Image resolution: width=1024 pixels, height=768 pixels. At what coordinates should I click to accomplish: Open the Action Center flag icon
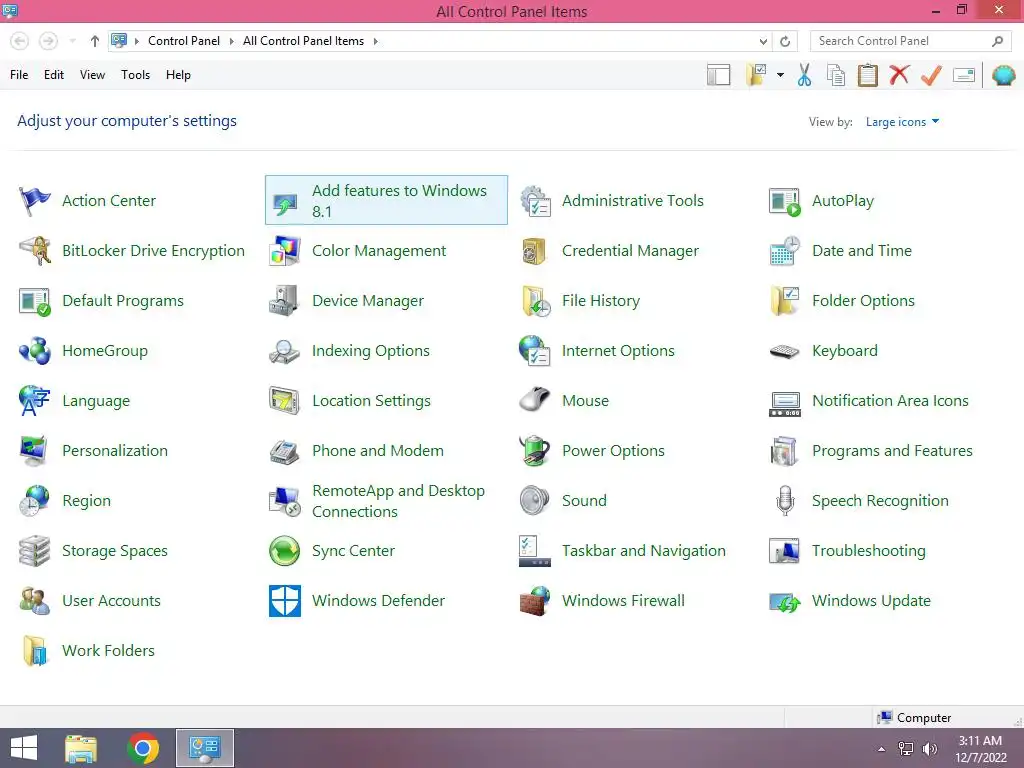pos(35,200)
